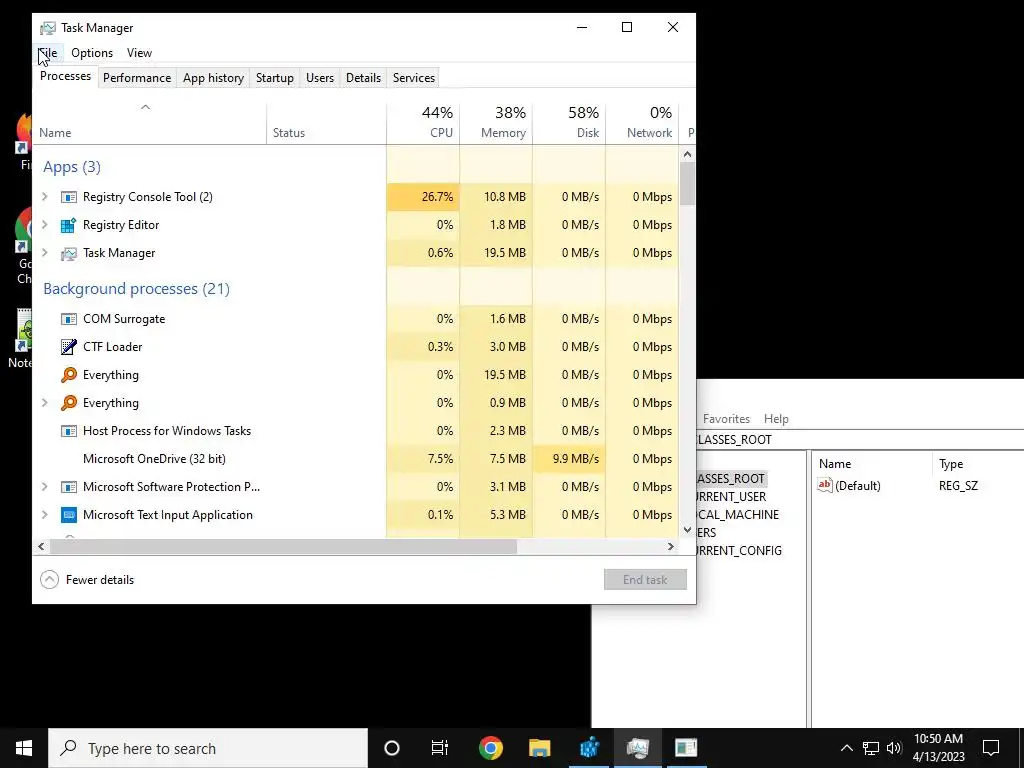Open Task View on the taskbar
Viewport: 1024px width, 768px height.
tap(440, 748)
